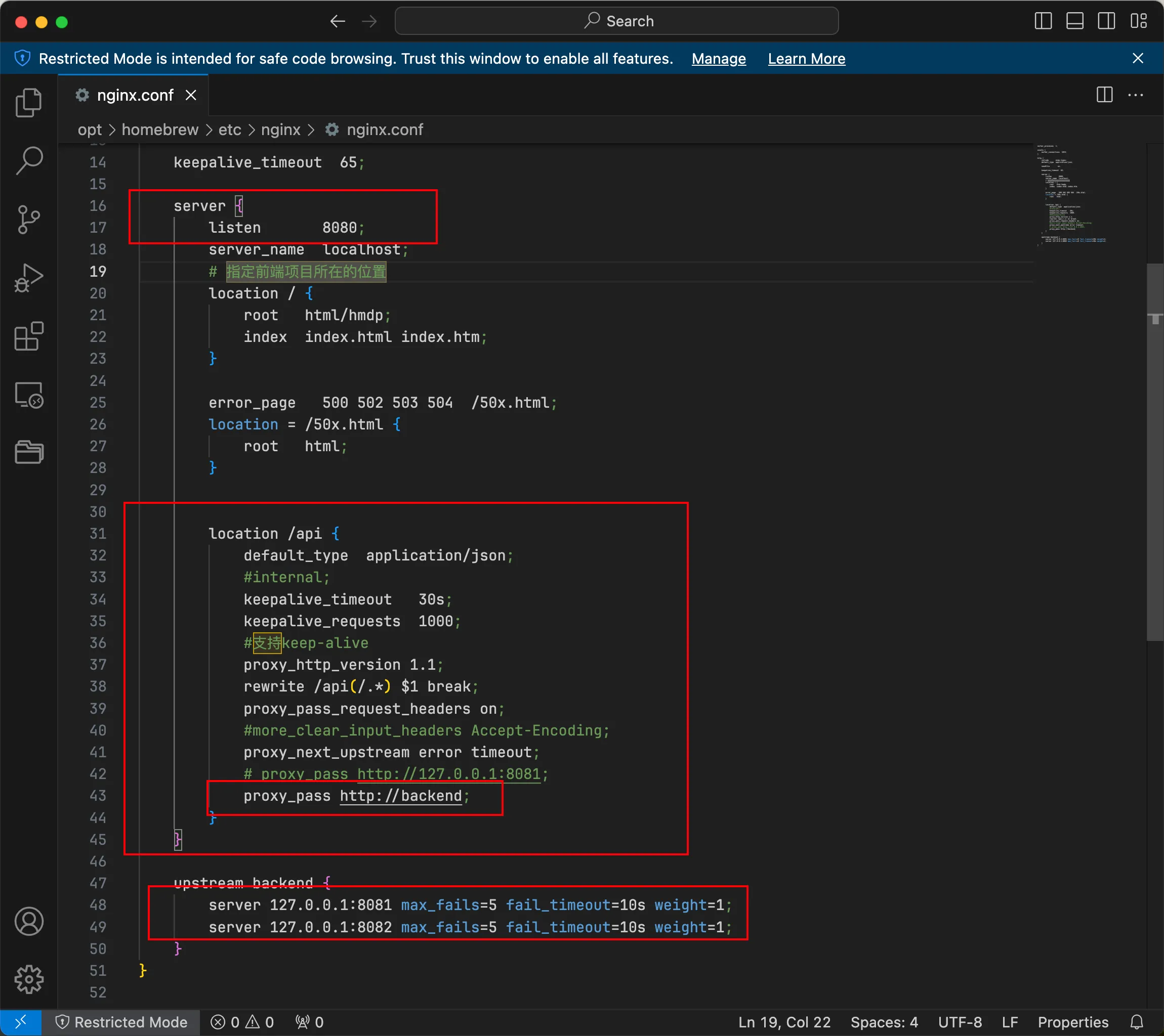The height and width of the screenshot is (1036, 1164).
Task: Open the Explorer view in activity bar
Action: pos(28,103)
